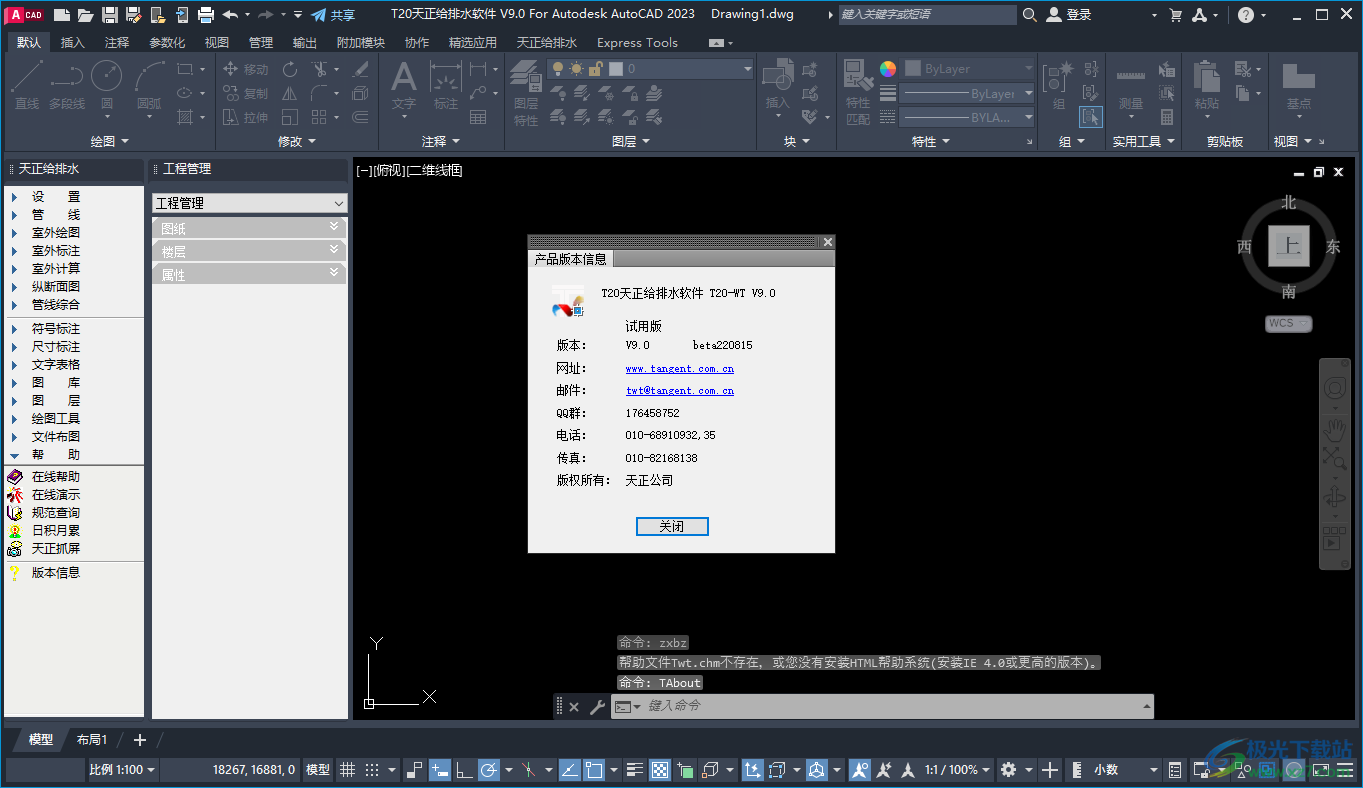Screen dimensions: 1363x788
Task: Click the 共享 share button
Action: (x=333, y=15)
